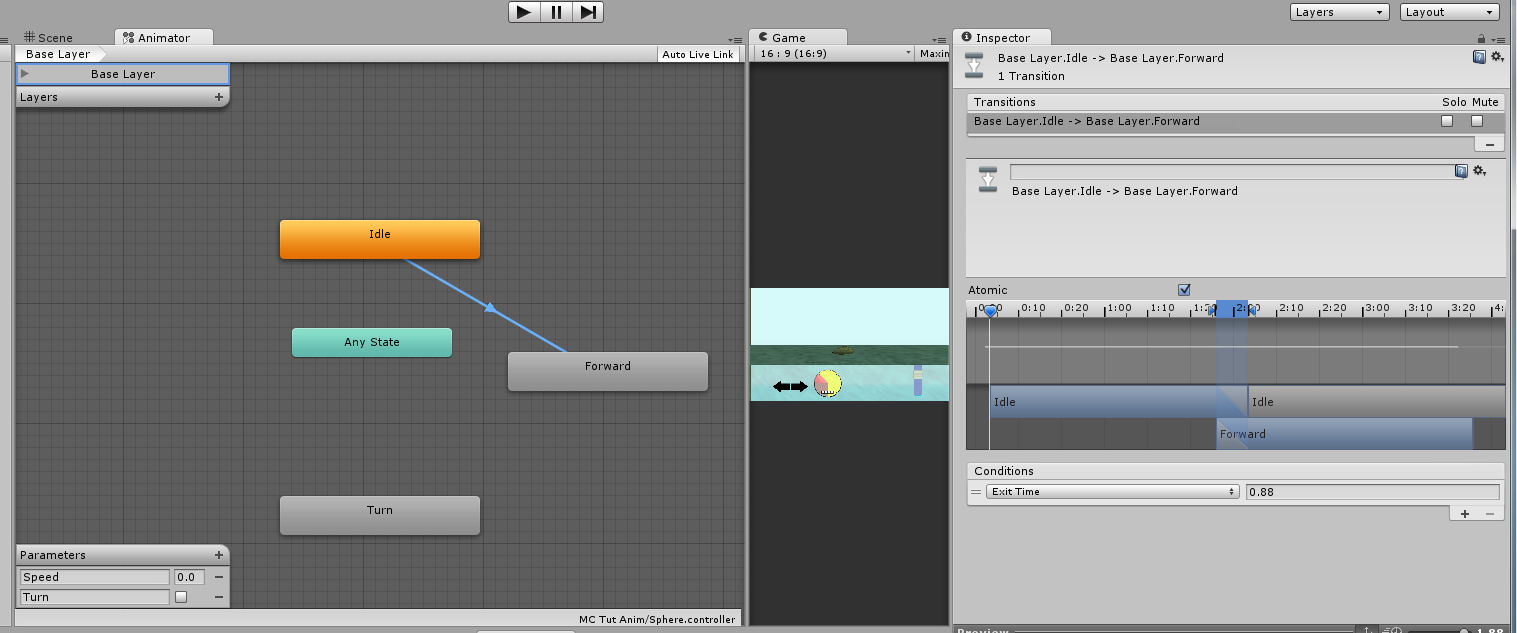The width and height of the screenshot is (1517, 633).
Task: Uncheck the Atomic checkbox
Action: pyautogui.click(x=1185, y=290)
